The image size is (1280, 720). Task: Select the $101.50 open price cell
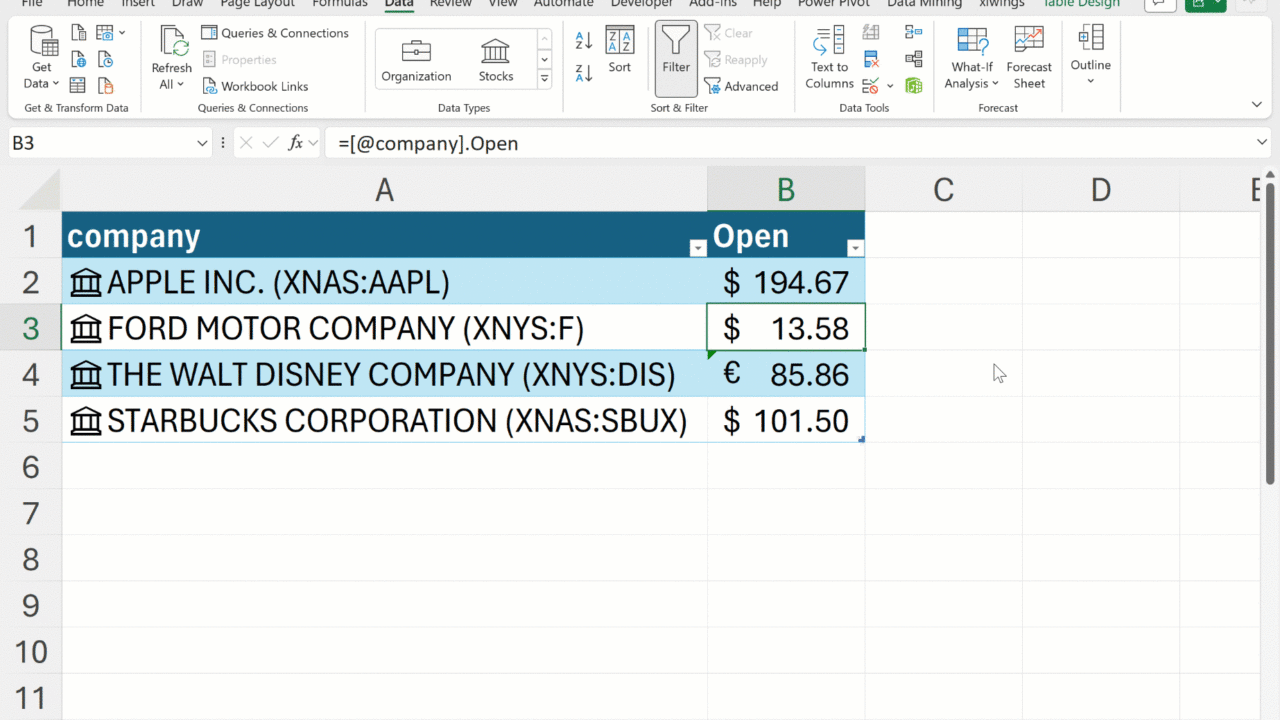(x=786, y=420)
